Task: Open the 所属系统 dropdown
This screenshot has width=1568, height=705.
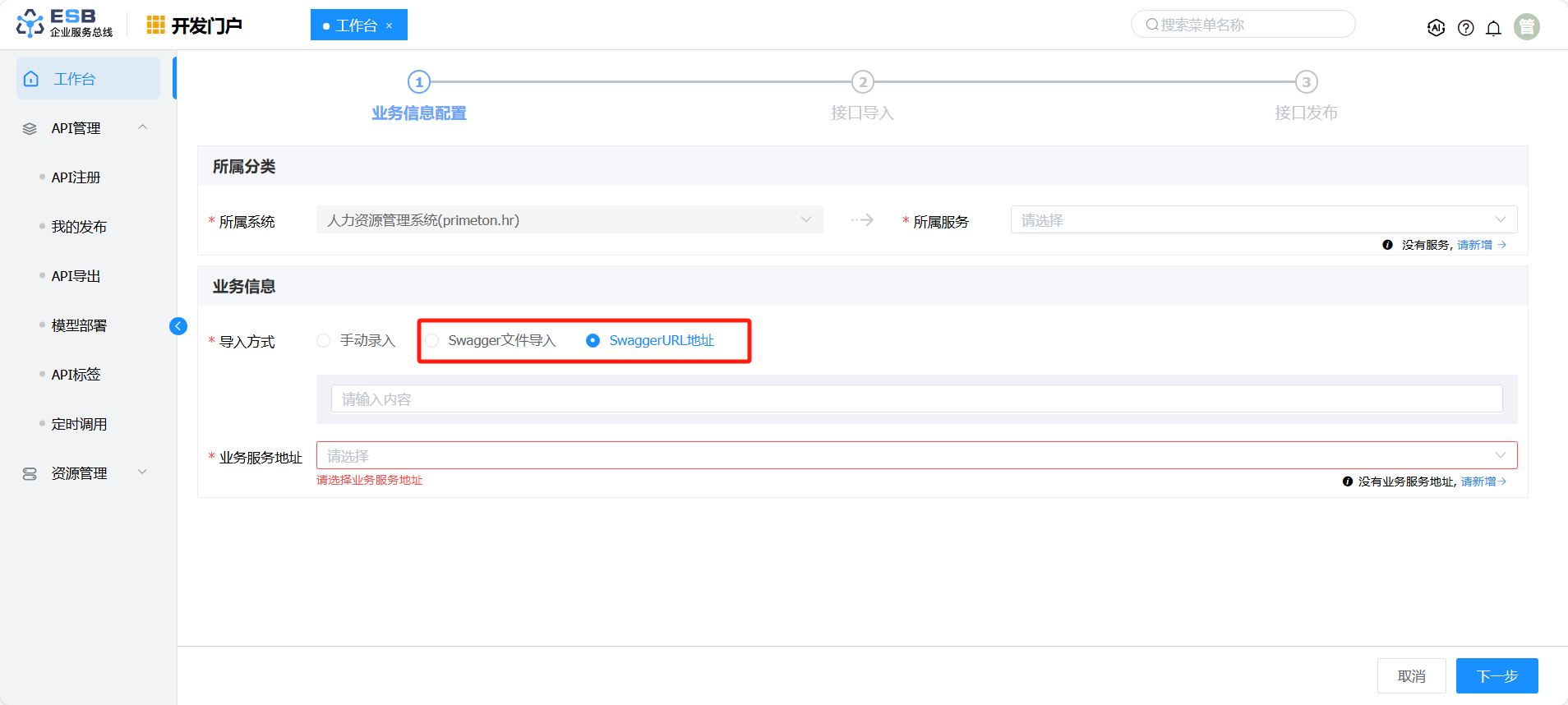Action: [570, 219]
